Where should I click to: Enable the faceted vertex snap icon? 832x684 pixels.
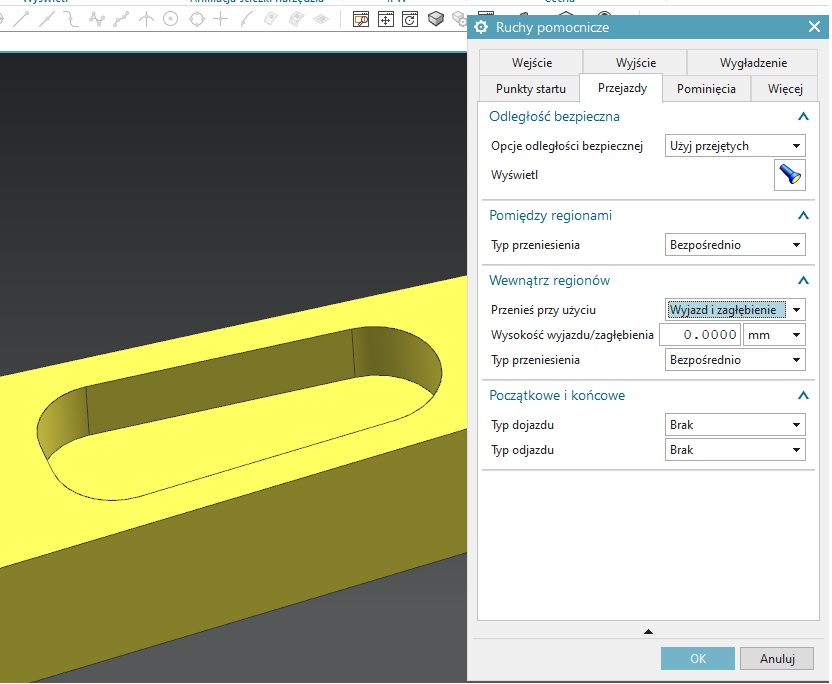[296, 20]
